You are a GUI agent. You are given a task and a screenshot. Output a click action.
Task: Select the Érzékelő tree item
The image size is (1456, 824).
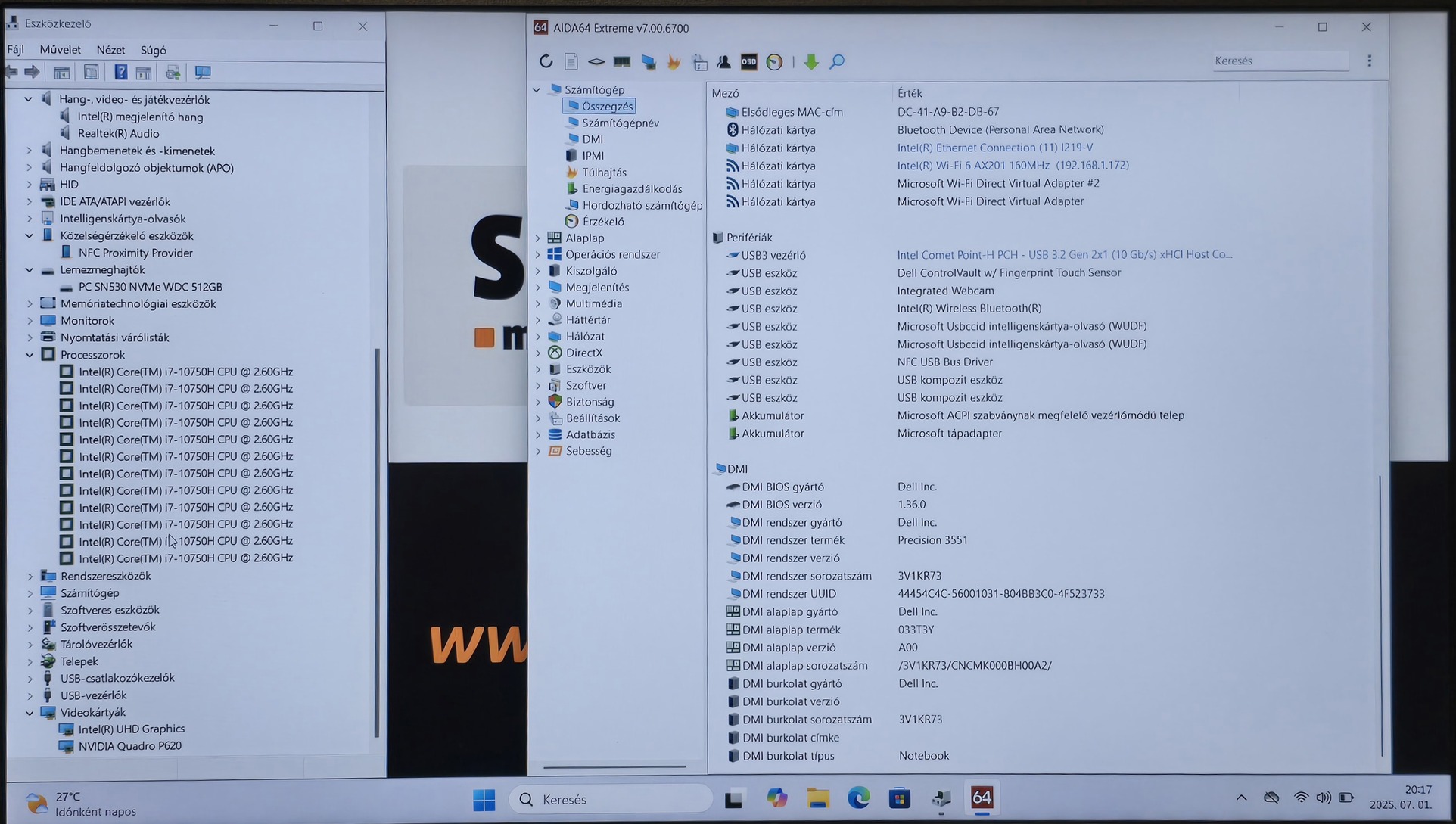coord(603,222)
